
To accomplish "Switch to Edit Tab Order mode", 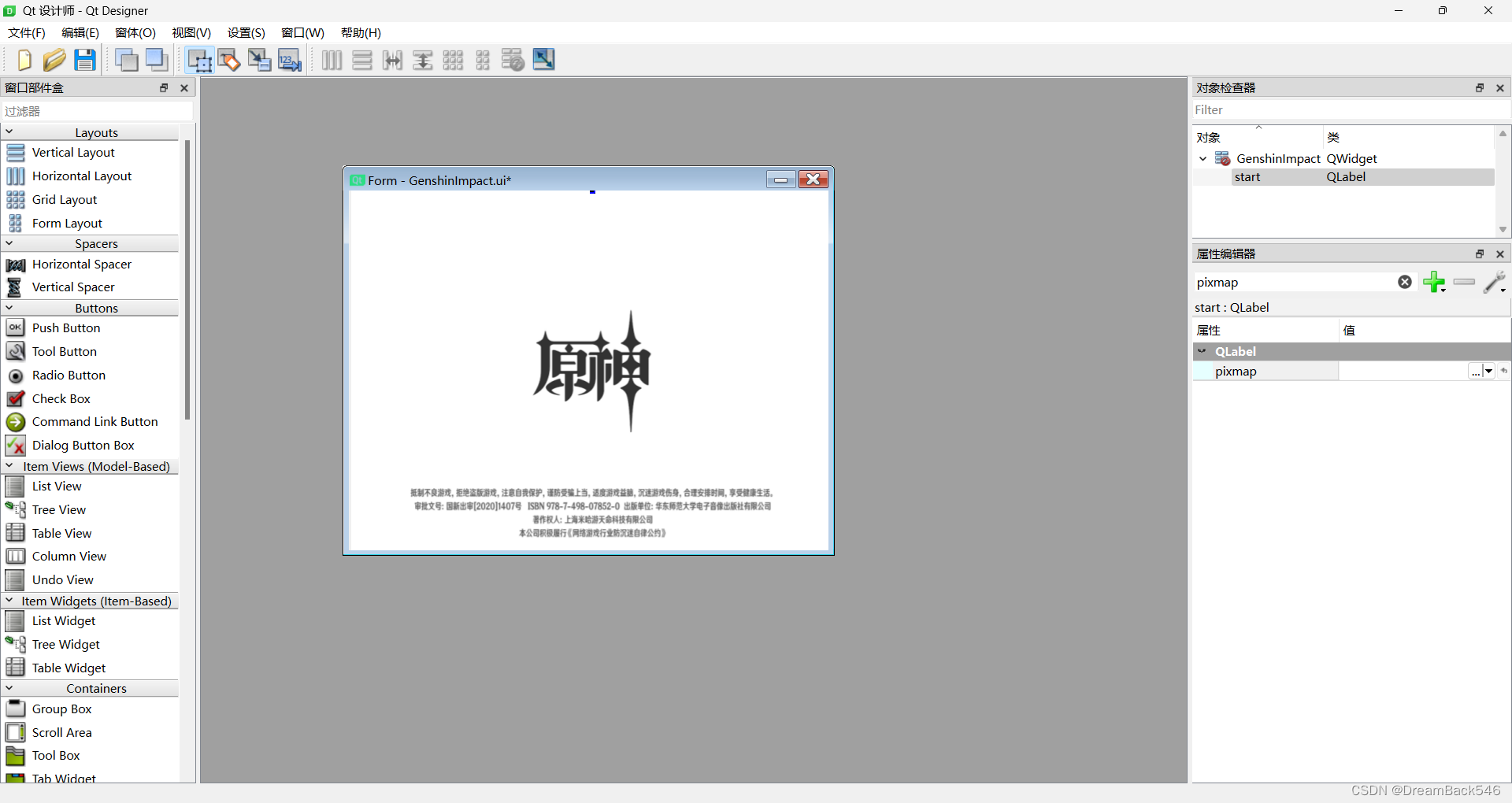I will (290, 60).
